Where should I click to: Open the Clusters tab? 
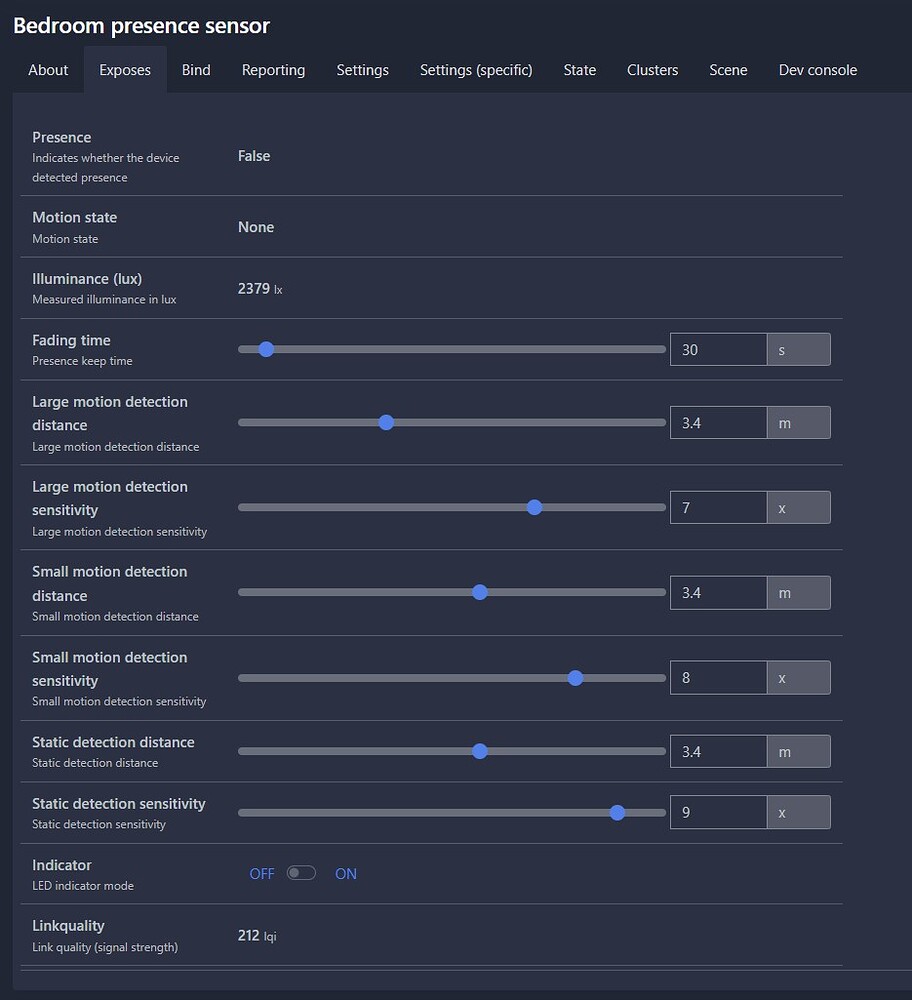(652, 70)
